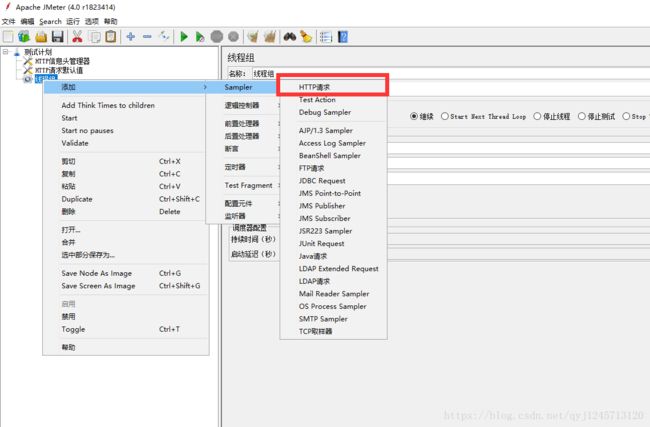
Task: Choose OS Process Sampler entry
Action: [x=334, y=306]
